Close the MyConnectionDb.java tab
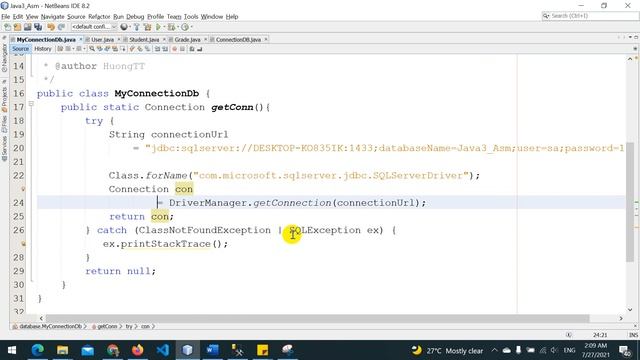Screen dimensions: 640x360 pyautogui.click(x=81, y=39)
